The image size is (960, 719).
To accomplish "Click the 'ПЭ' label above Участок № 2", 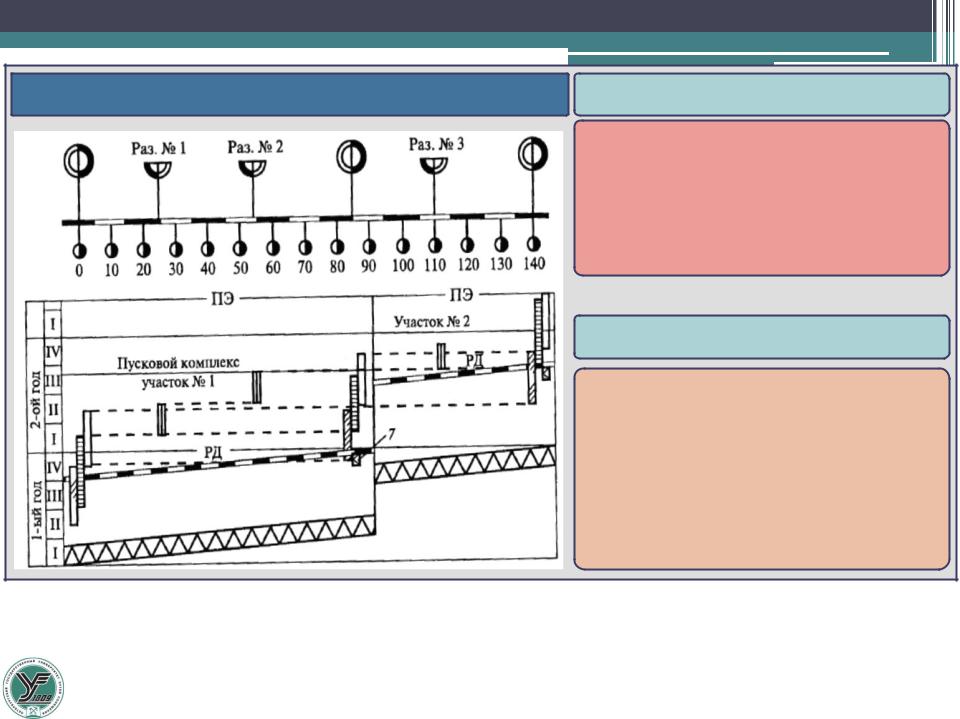I will [461, 295].
